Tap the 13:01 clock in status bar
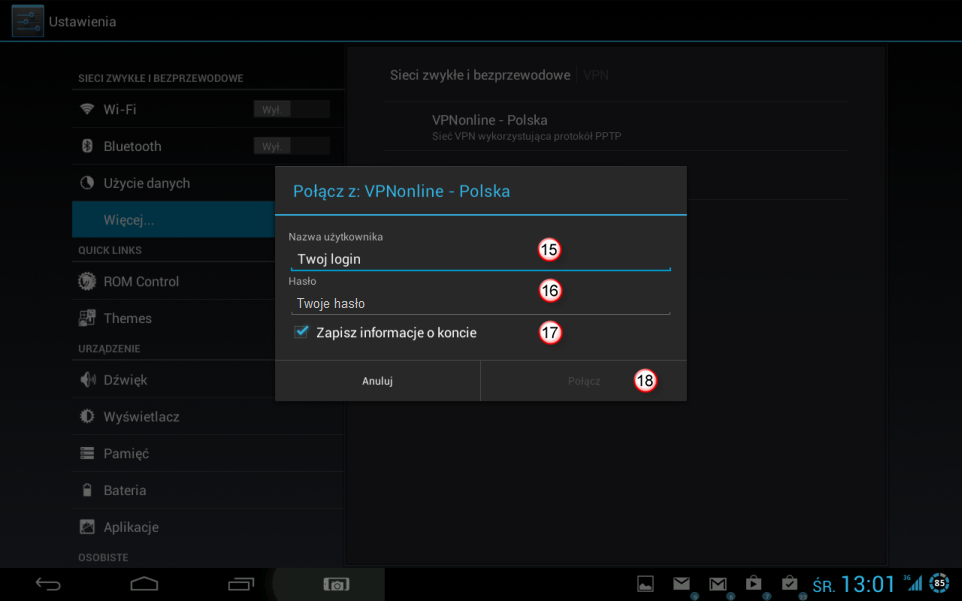 click(868, 584)
